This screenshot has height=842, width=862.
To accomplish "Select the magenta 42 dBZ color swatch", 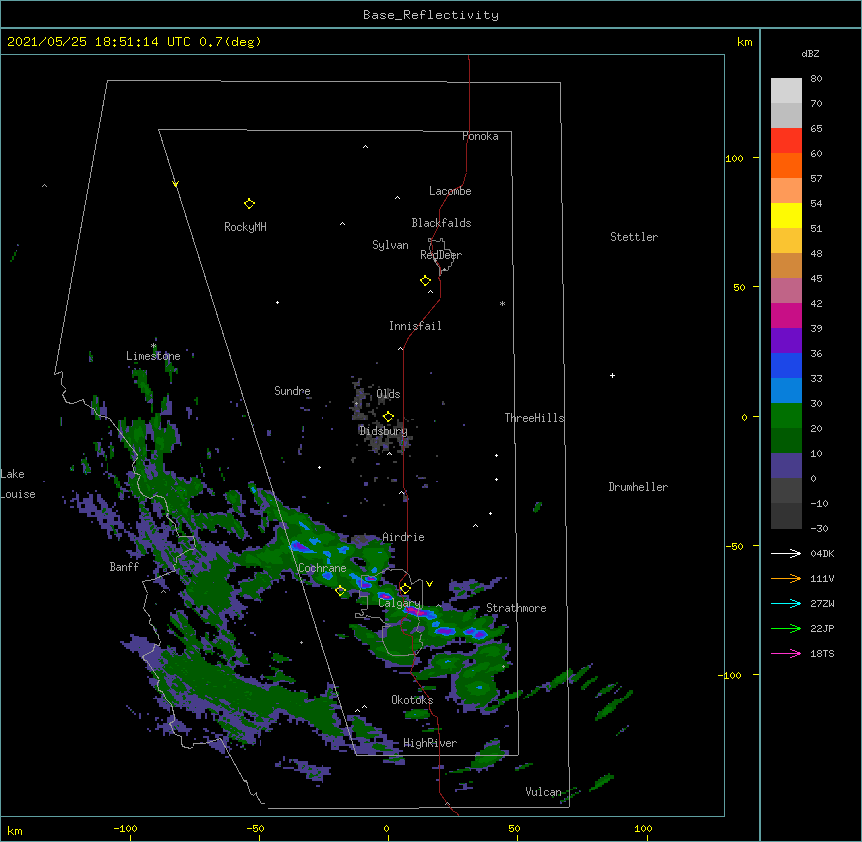I will (786, 315).
